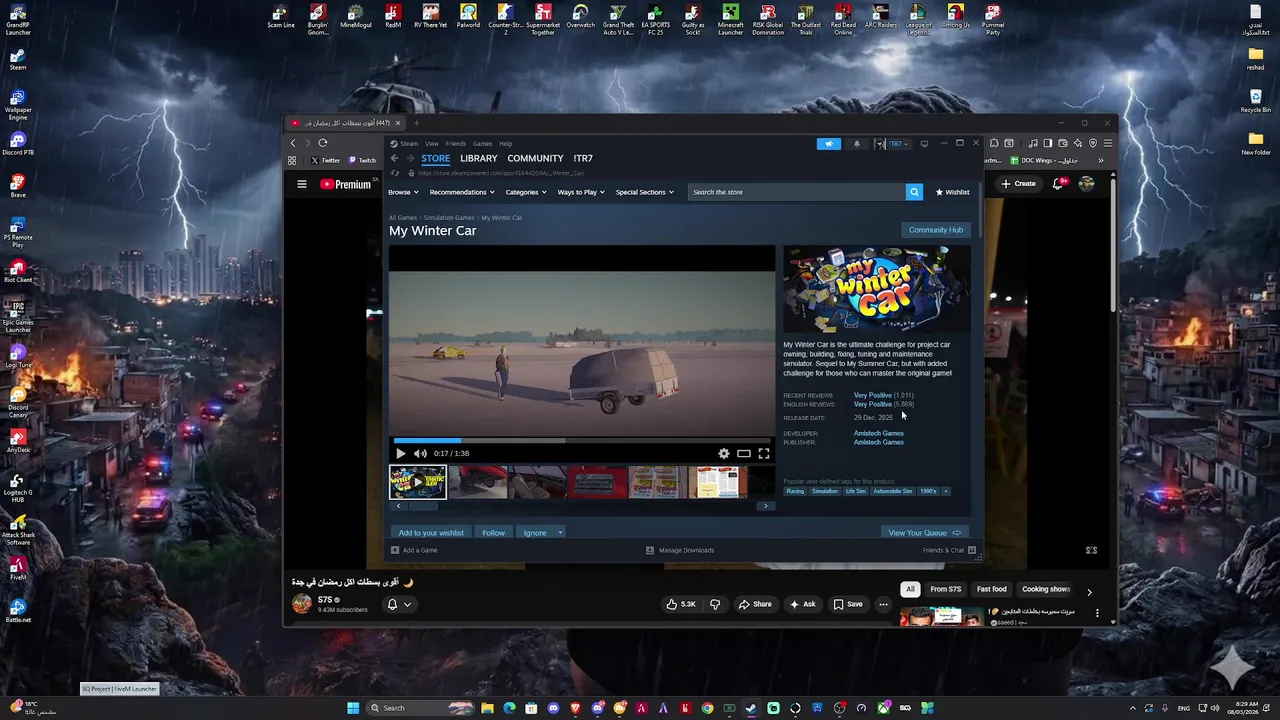Image resolution: width=1280 pixels, height=720 pixels.
Task: Click Steam announcements megaphone button
Action: [829, 143]
